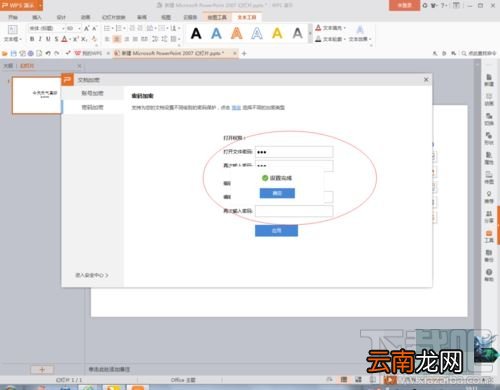
Task: Switch to the My WPS document tab
Action: point(88,53)
